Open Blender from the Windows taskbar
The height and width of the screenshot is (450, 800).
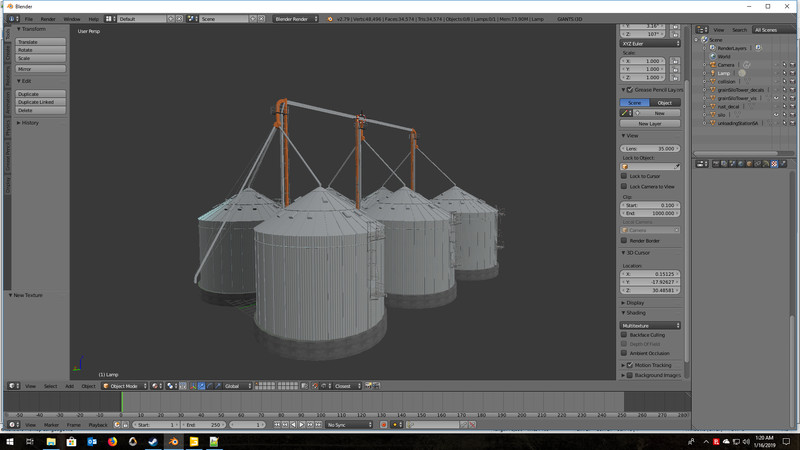pyautogui.click(x=173, y=441)
